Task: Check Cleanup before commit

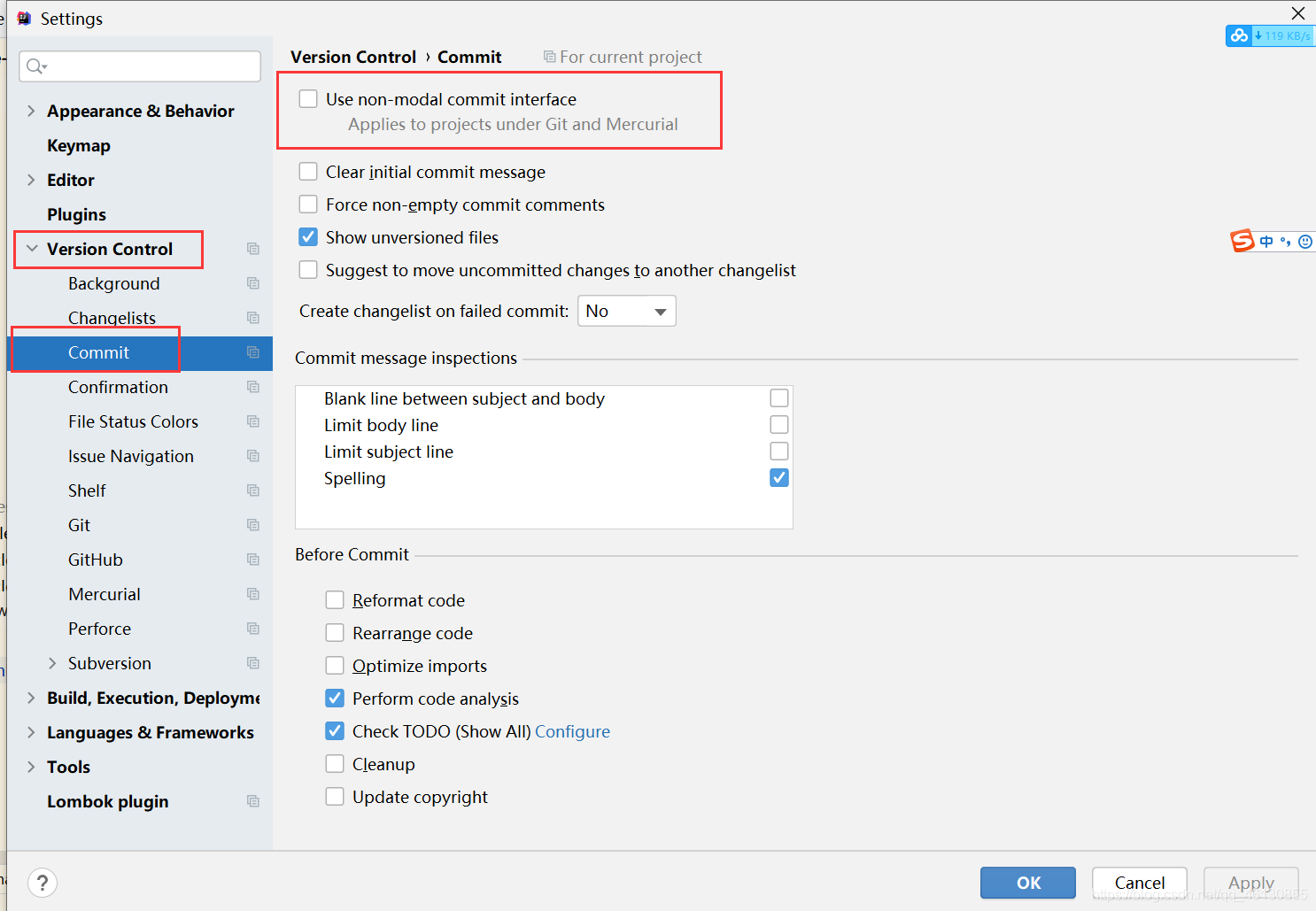Action: coord(335,764)
